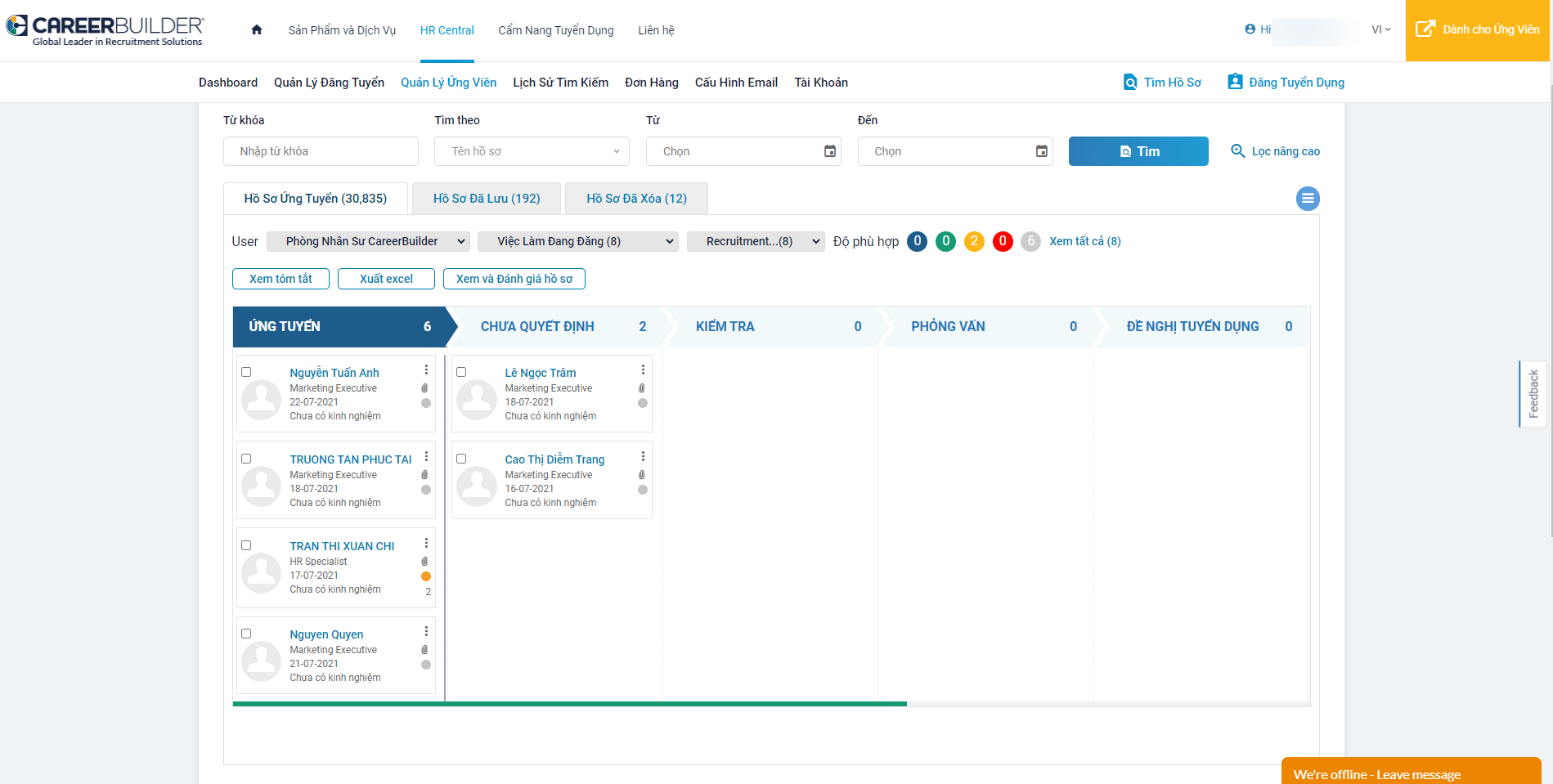Open Quản Lý Đăng Tuyển menu
Image resolution: width=1553 pixels, height=784 pixels.
[329, 83]
